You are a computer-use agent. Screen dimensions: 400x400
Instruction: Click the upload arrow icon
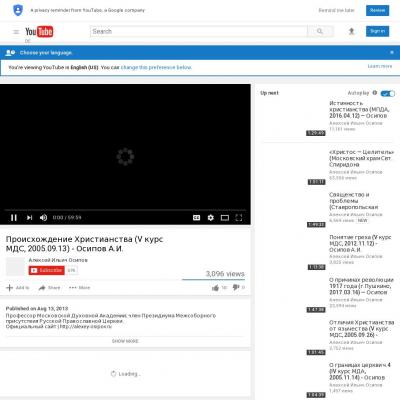click(x=351, y=31)
